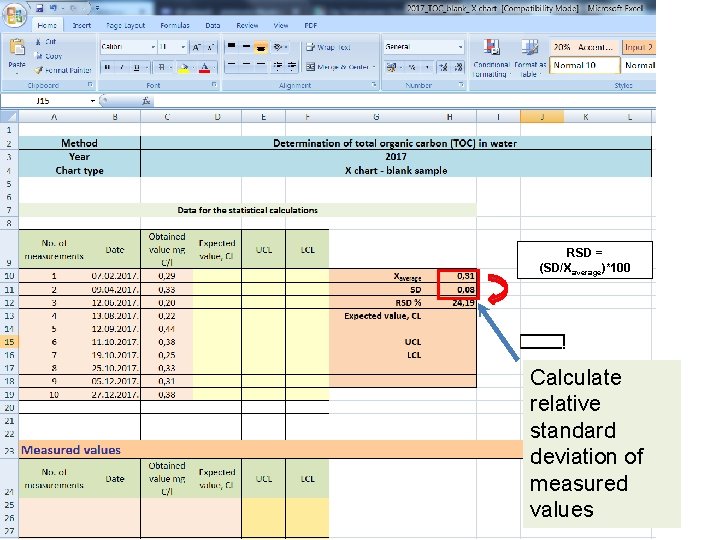Apply the Input 2 cell style
The width and height of the screenshot is (720, 540).
point(638,47)
